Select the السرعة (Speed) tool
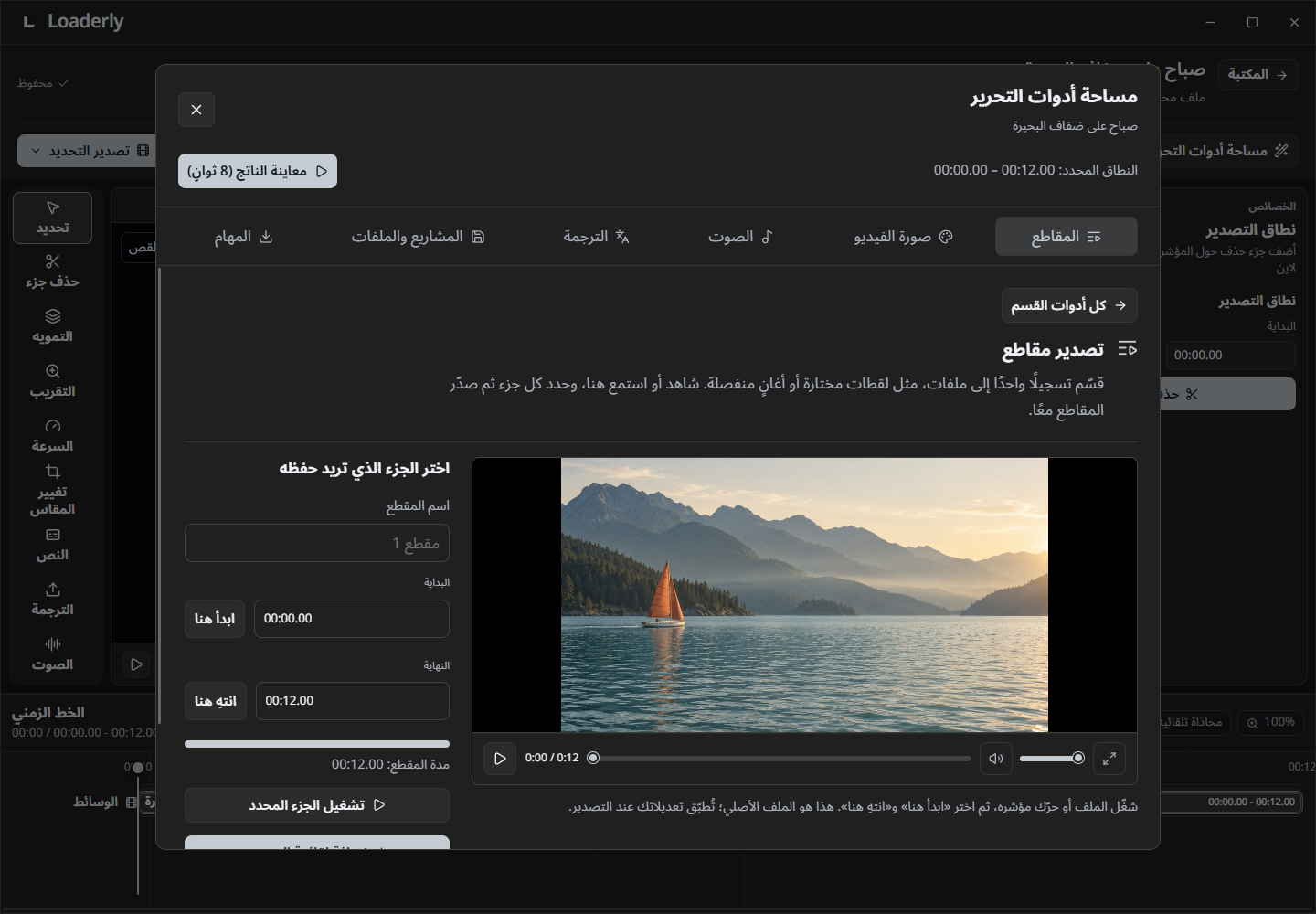Viewport: 1316px width, 914px height. [52, 436]
